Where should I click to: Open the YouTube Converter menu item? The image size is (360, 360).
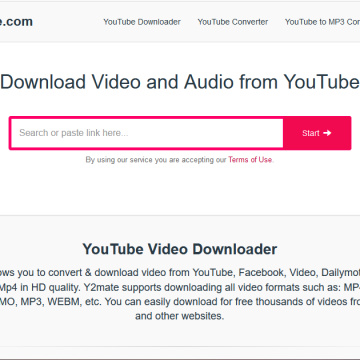pos(233,22)
